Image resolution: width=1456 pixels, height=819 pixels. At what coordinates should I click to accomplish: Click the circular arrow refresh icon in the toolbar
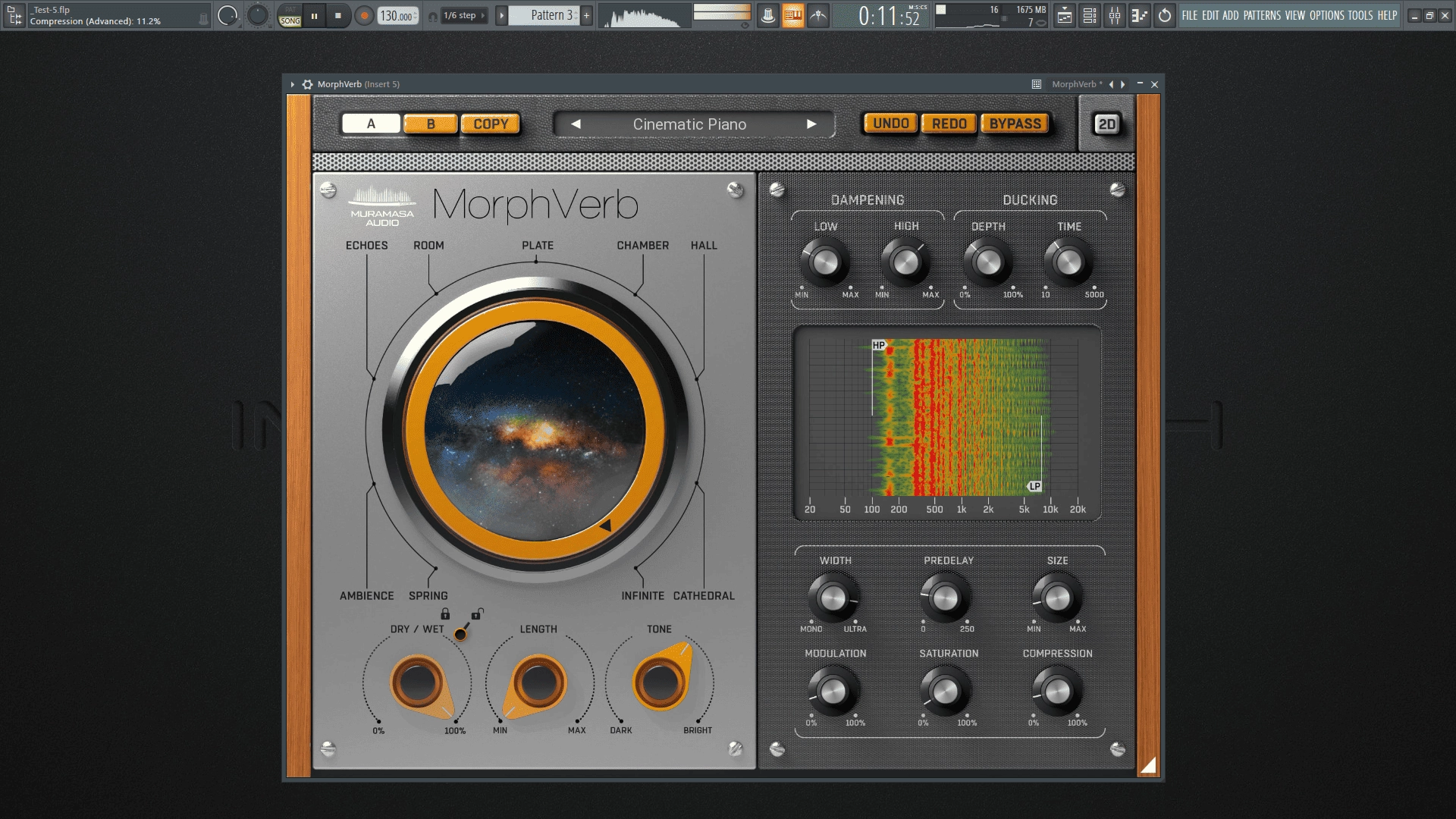click(1165, 15)
